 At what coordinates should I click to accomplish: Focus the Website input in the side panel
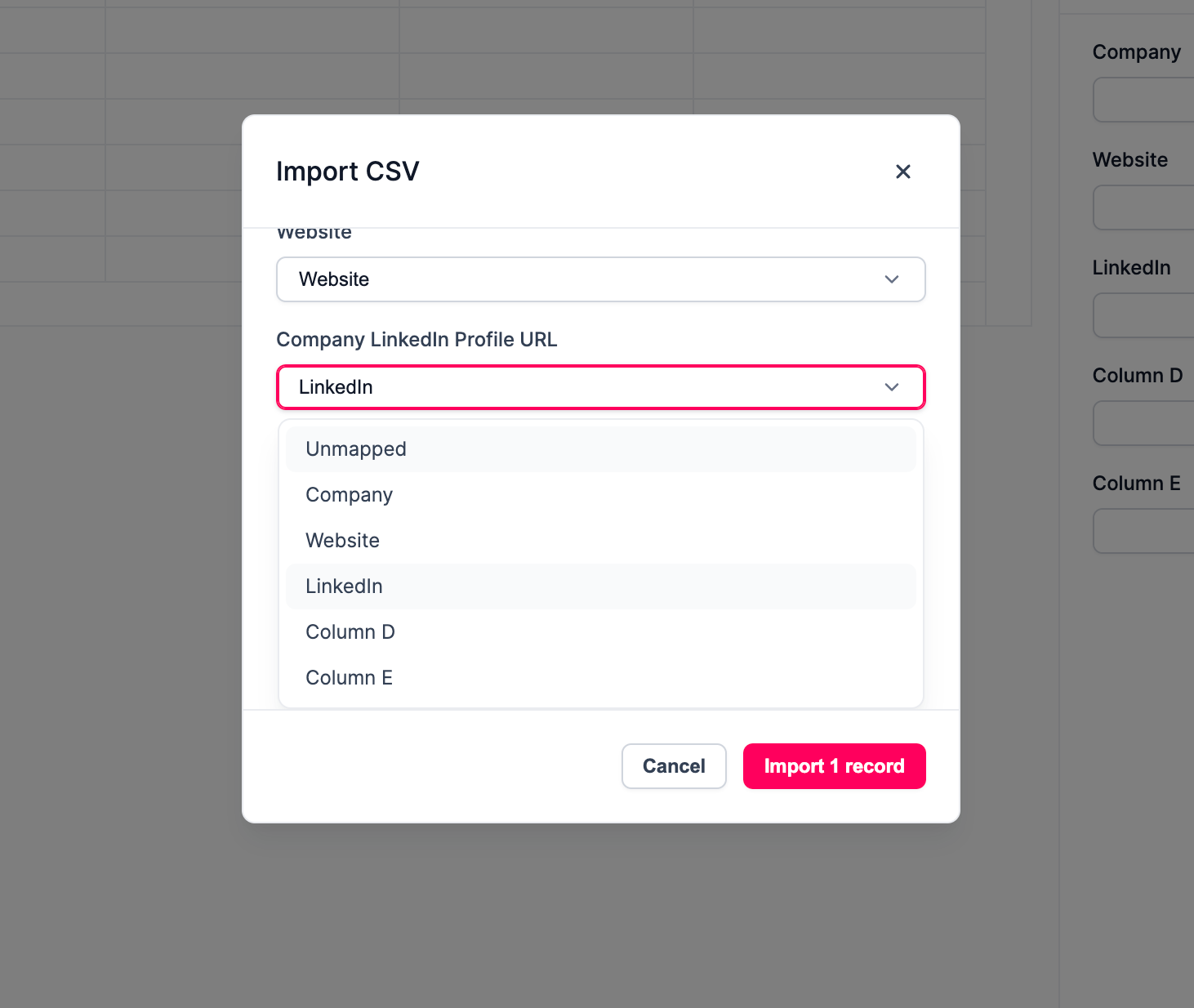pyautogui.click(x=1143, y=207)
